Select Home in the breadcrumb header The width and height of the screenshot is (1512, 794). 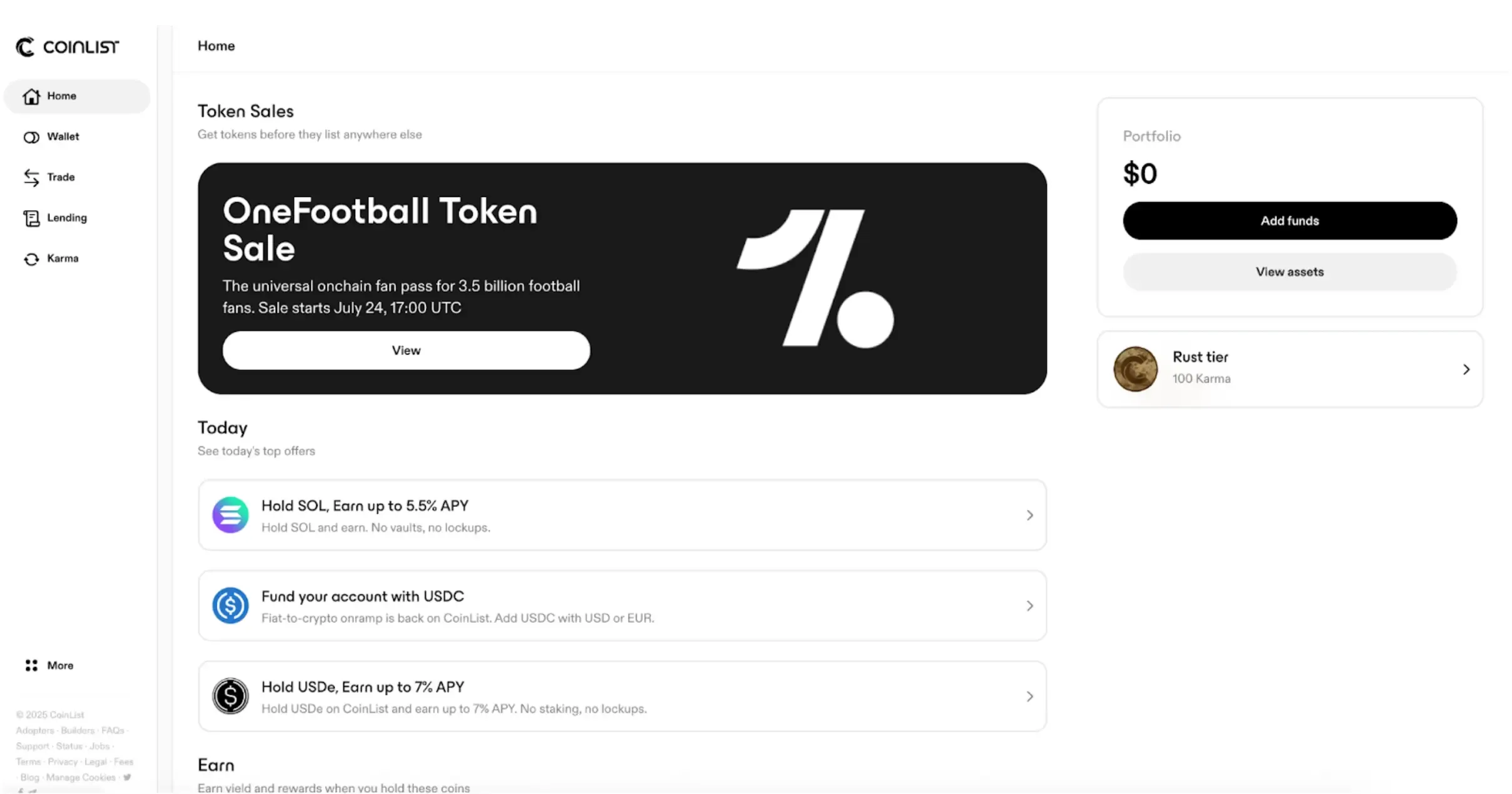click(x=216, y=45)
